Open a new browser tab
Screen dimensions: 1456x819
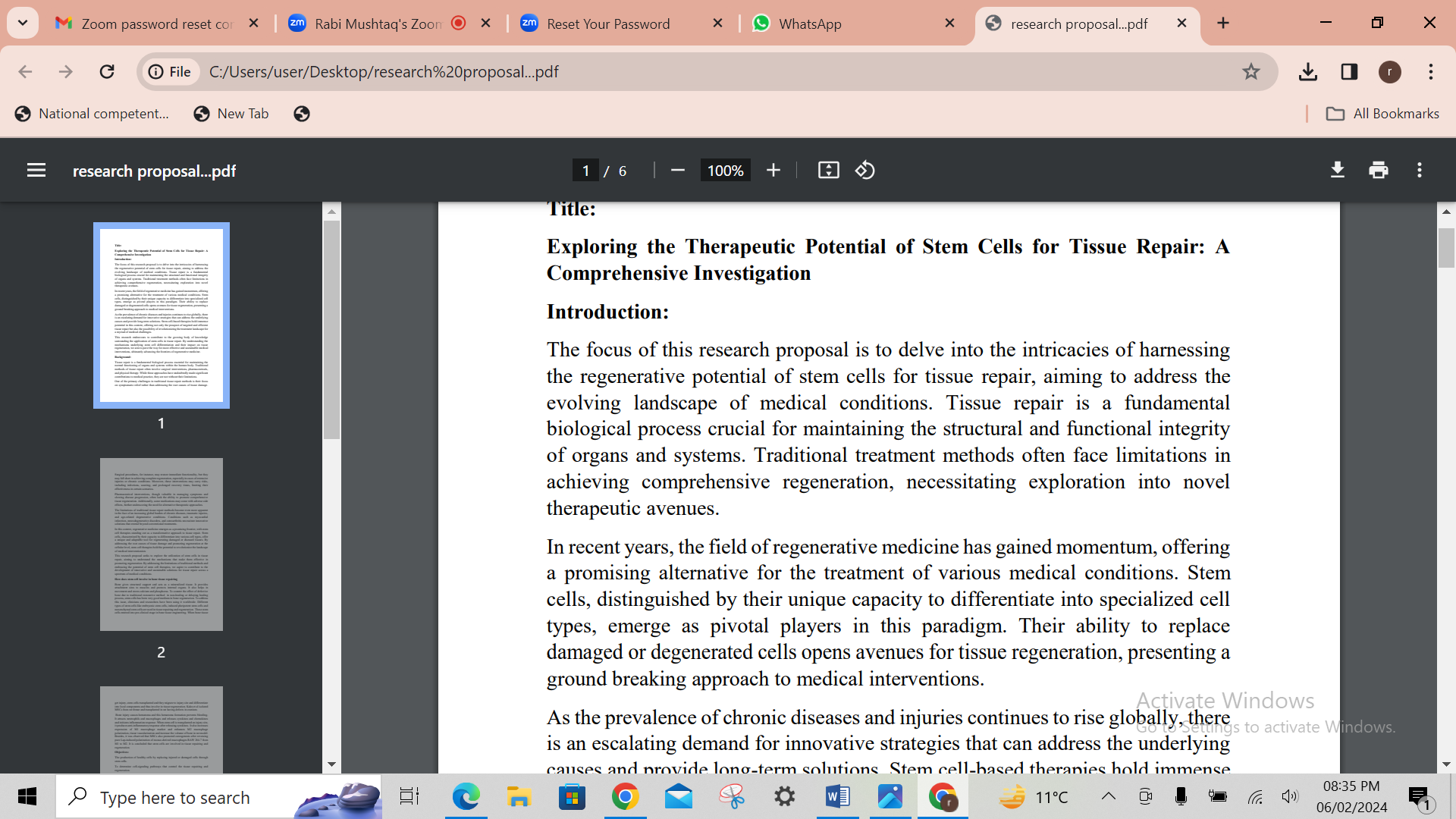tap(1223, 24)
